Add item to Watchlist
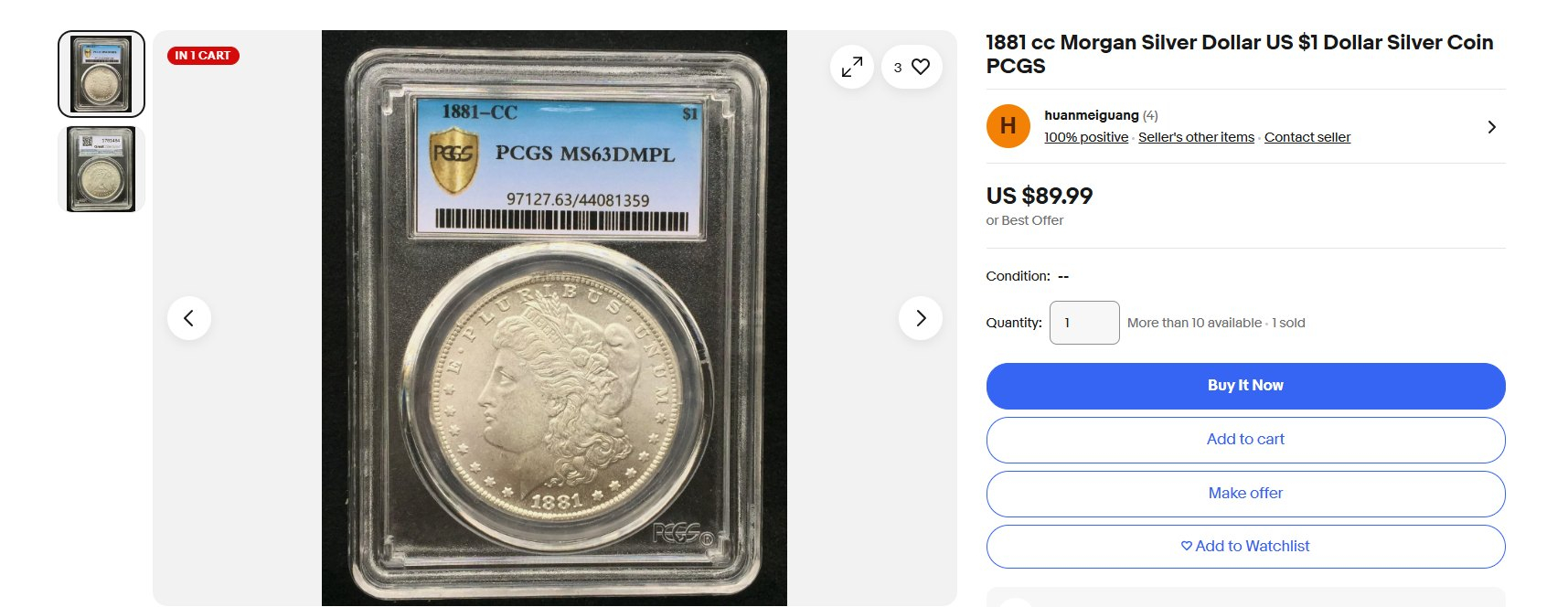1568x607 pixels. coord(1245,547)
